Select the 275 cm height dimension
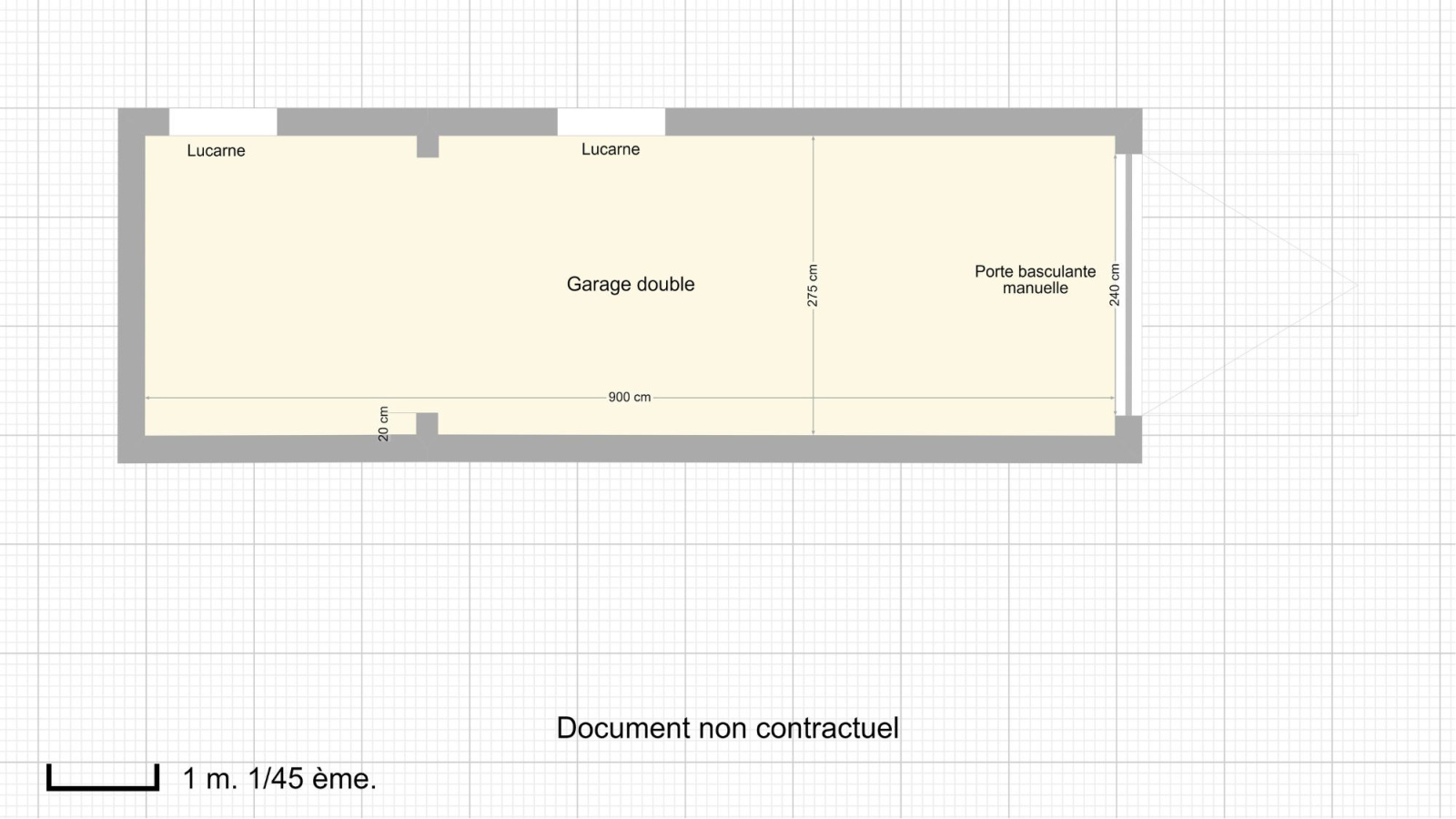The image size is (1456, 819). [x=813, y=285]
